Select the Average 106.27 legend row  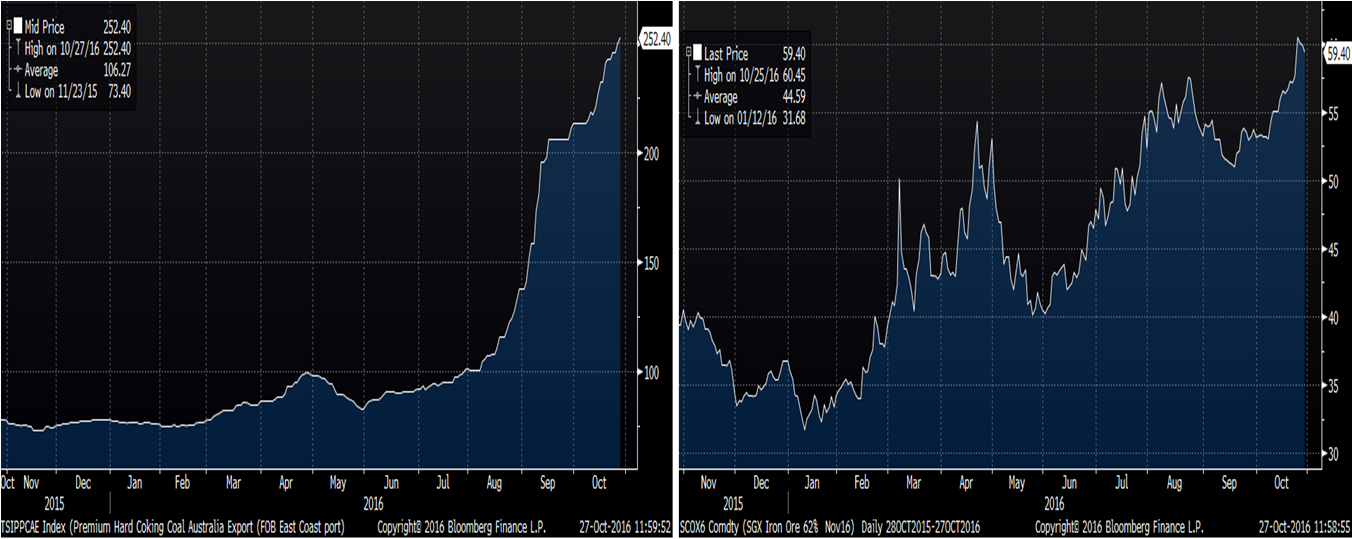70,70
